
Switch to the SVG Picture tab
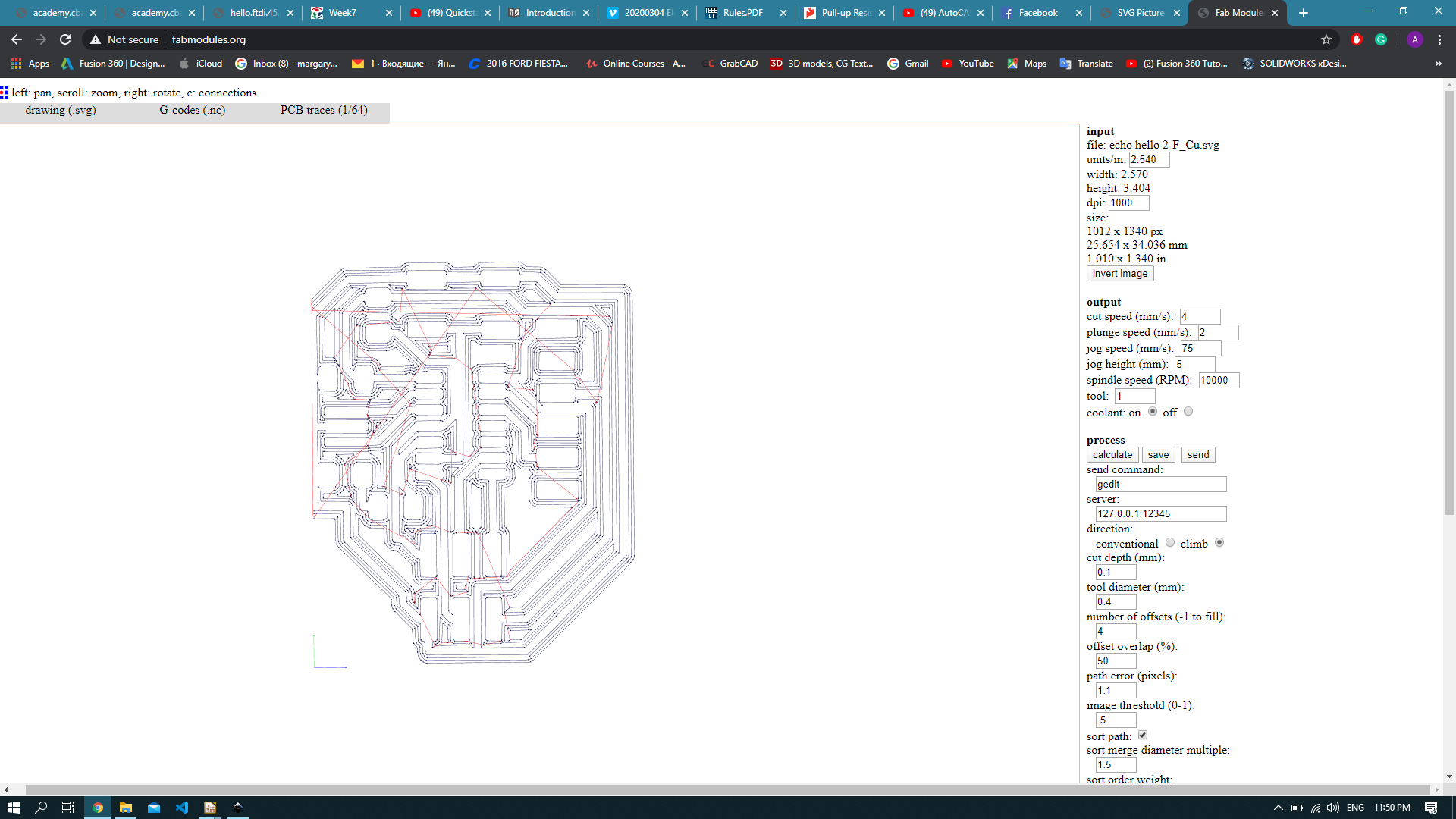[x=1140, y=13]
